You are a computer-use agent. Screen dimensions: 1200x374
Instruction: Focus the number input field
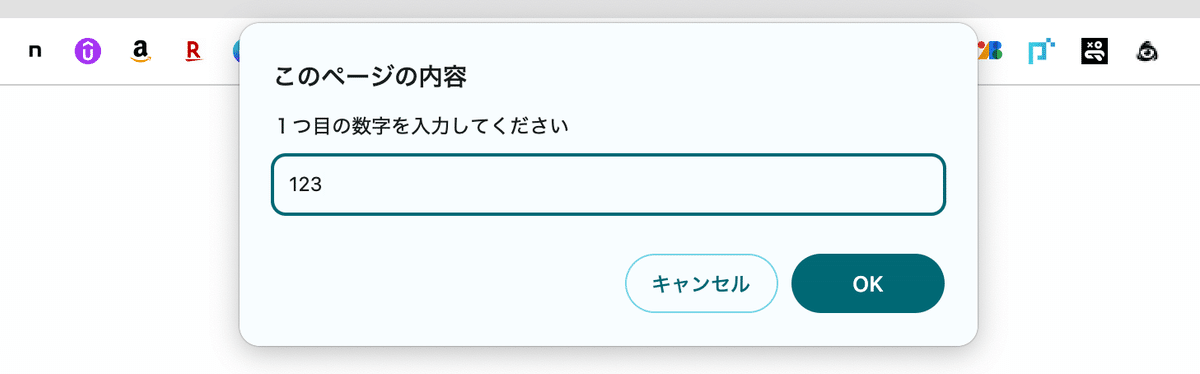coord(608,184)
